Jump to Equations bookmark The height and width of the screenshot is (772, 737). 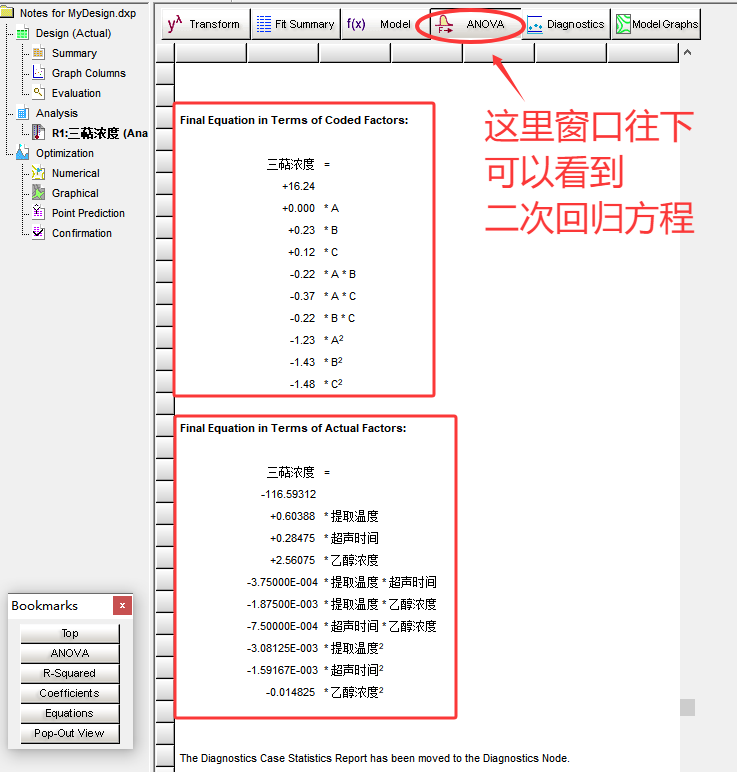pos(69,713)
